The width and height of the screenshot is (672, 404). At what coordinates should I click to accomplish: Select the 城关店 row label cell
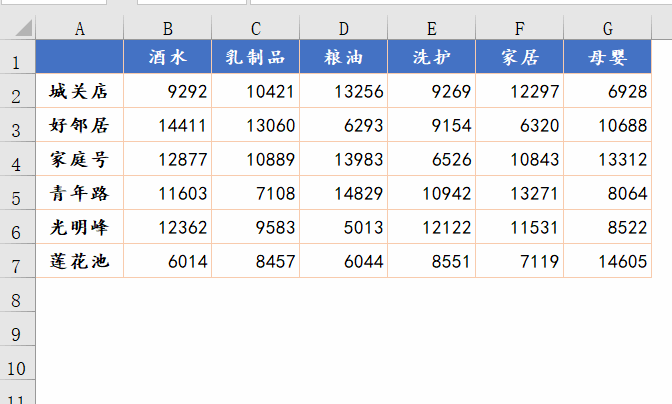pyautogui.click(x=79, y=92)
